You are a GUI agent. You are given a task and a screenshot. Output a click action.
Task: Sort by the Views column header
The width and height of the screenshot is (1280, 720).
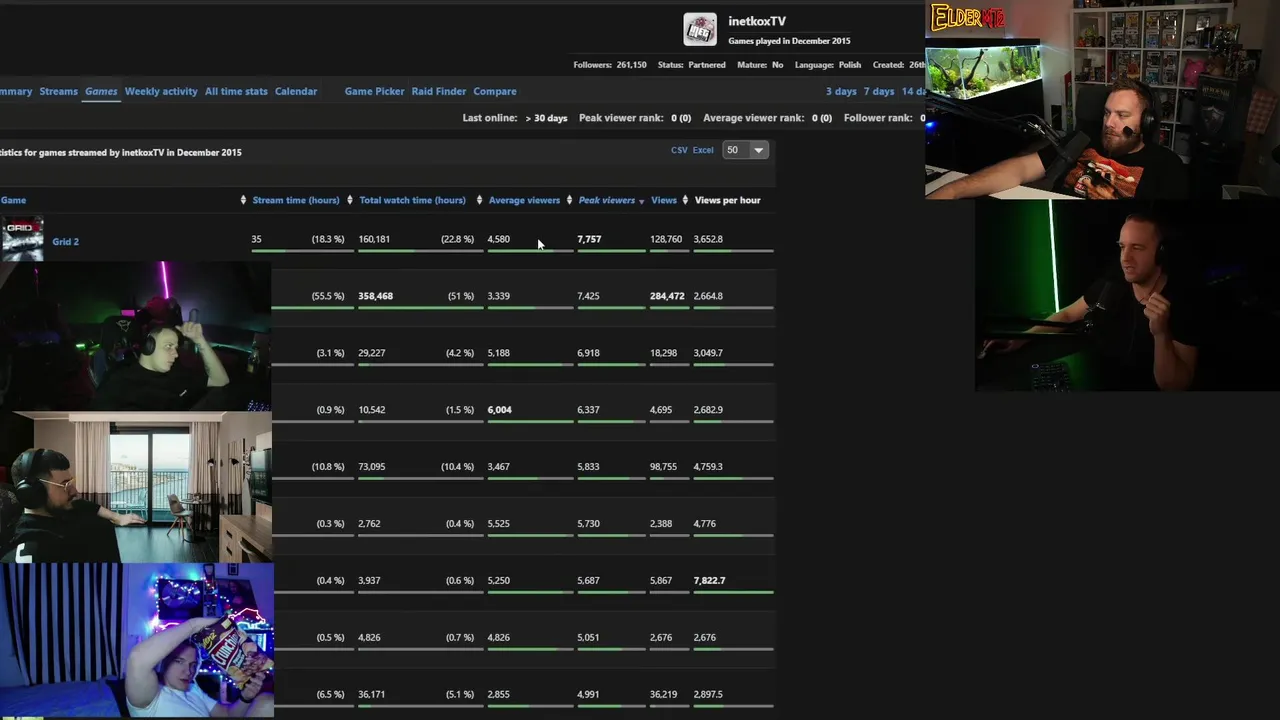664,200
